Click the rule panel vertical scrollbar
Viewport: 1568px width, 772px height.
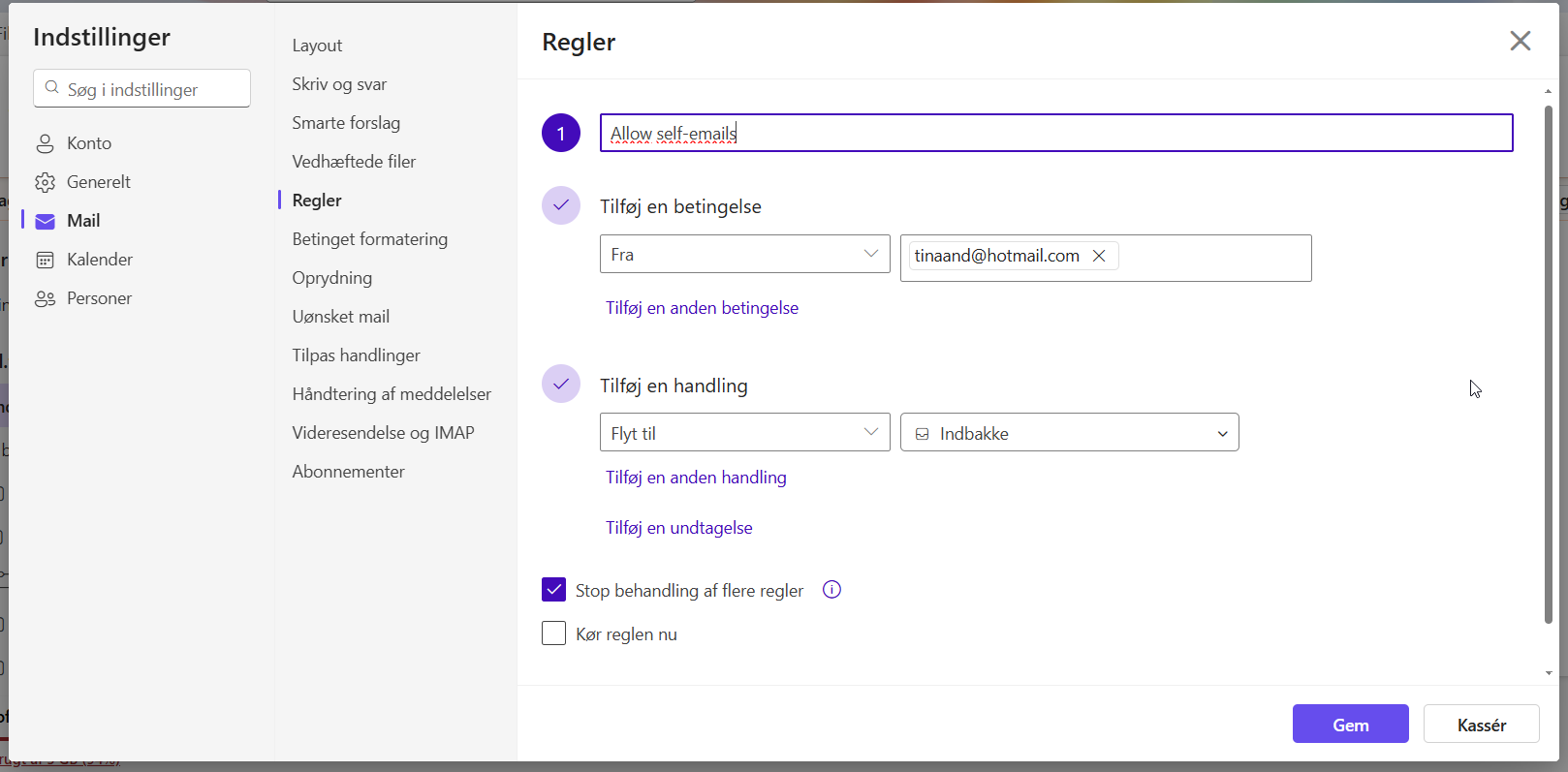click(x=1548, y=363)
